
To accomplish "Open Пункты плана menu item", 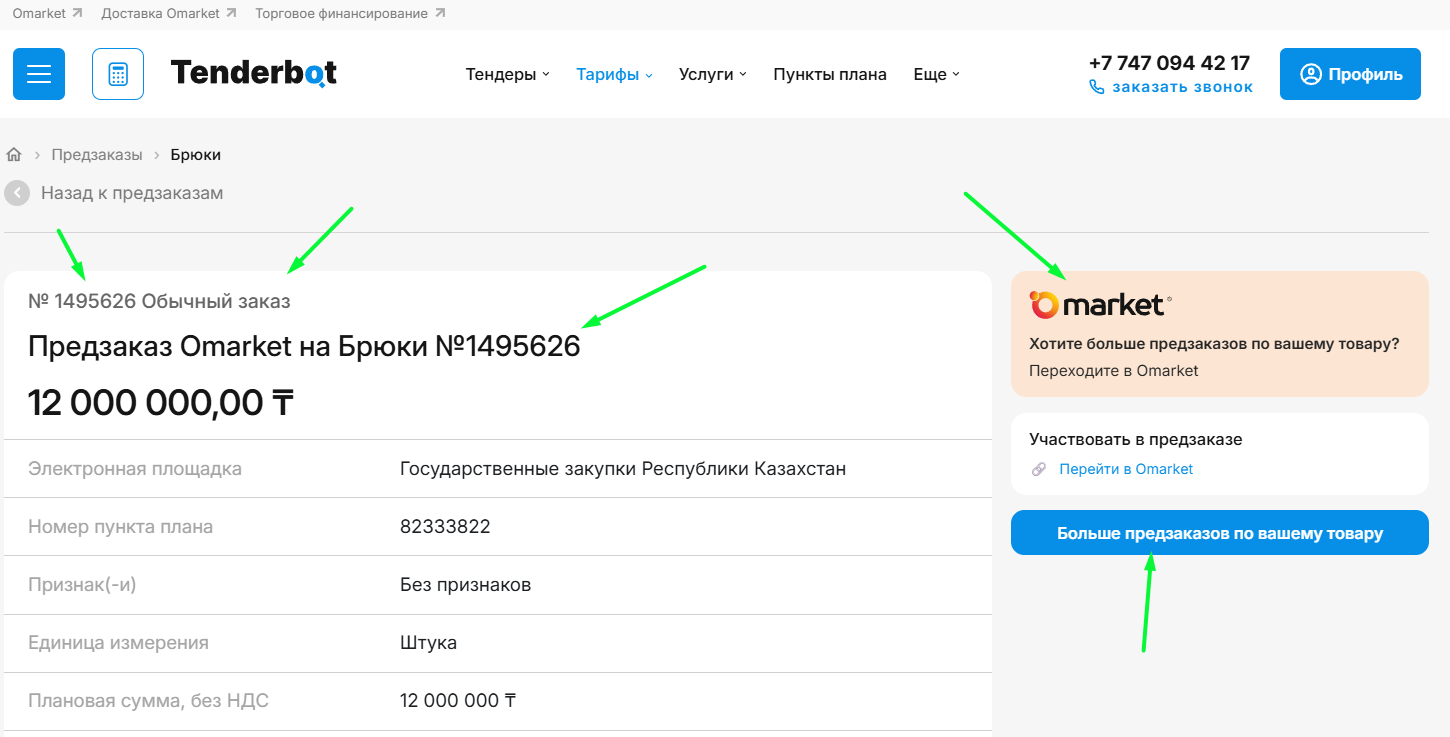I will click(x=830, y=74).
